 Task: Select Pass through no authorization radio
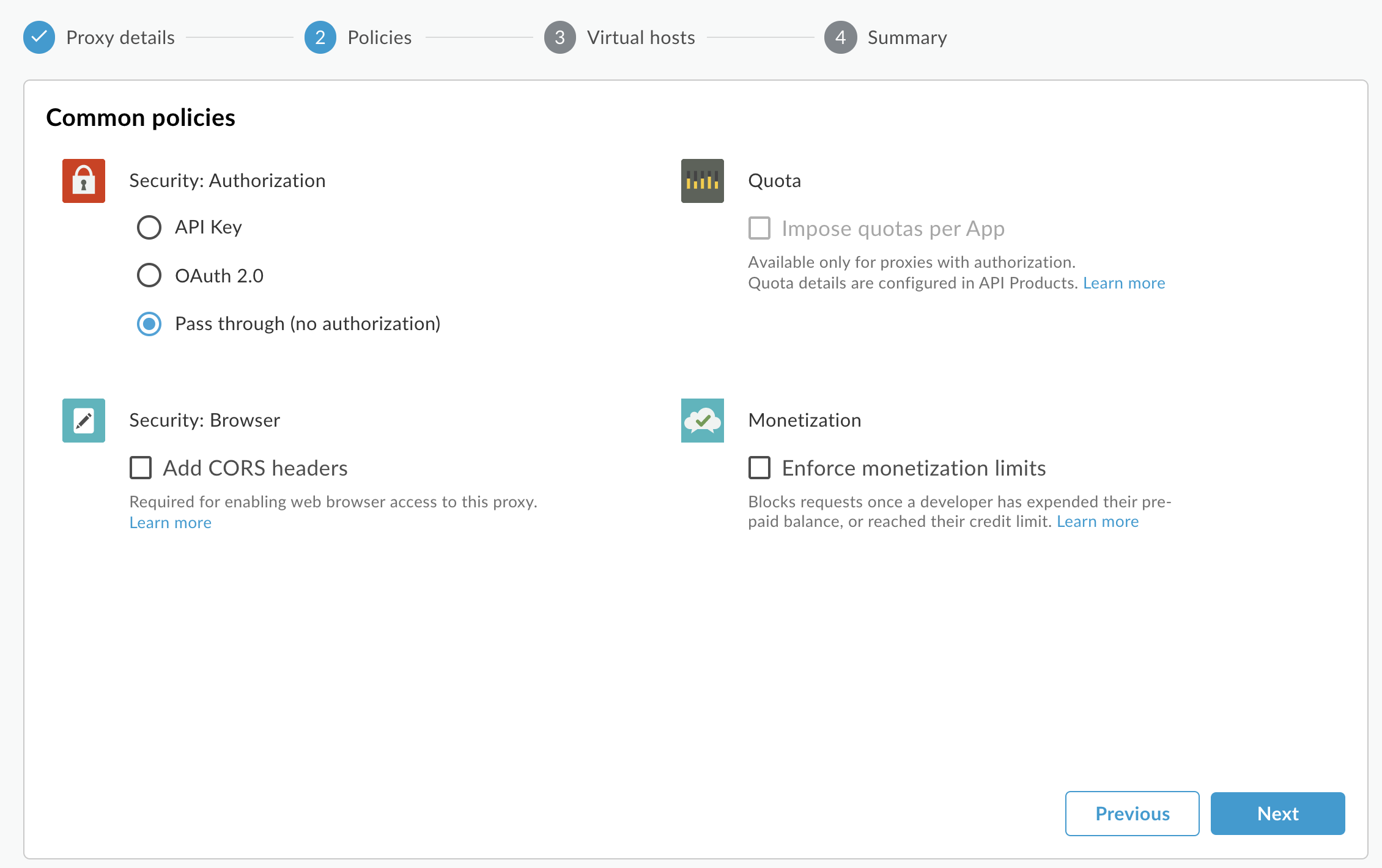tap(149, 324)
